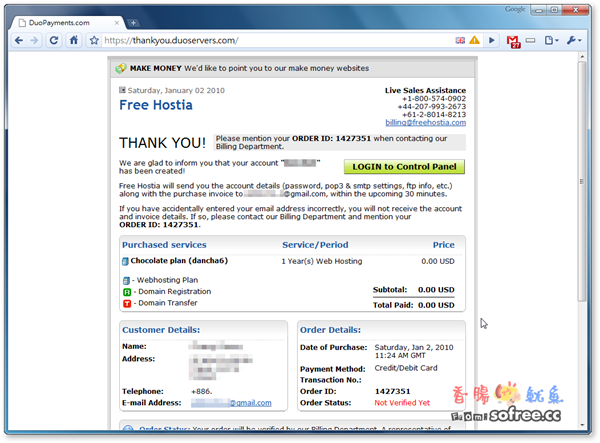Click the blue go arrow button

click(492, 40)
